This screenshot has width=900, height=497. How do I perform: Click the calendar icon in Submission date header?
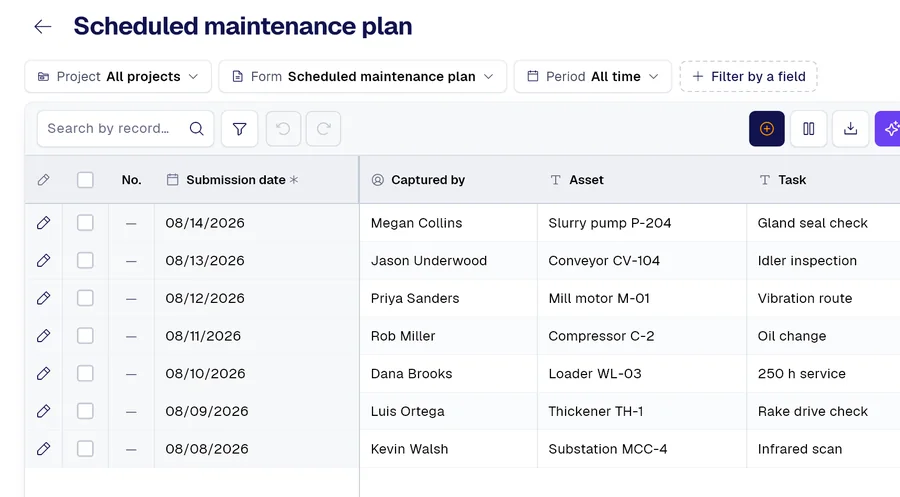click(x=172, y=180)
